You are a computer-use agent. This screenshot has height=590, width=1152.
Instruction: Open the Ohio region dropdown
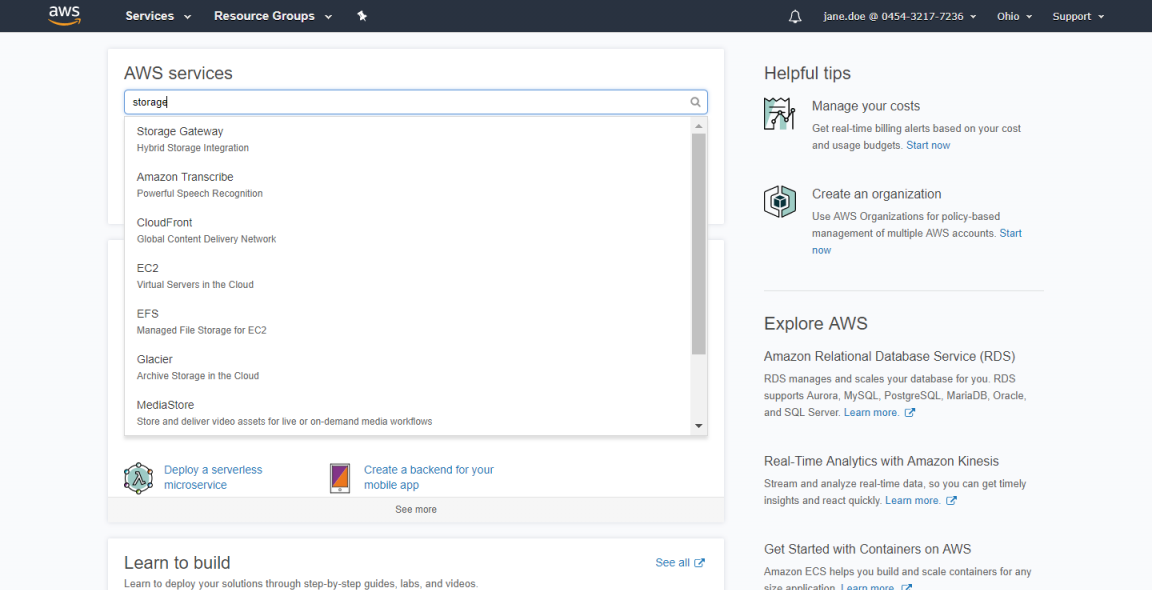coord(1015,16)
